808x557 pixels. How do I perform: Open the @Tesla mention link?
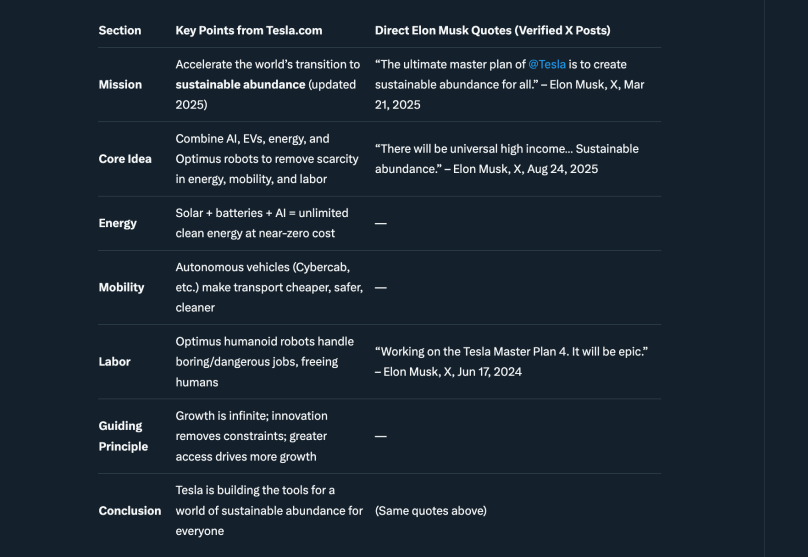tap(547, 64)
